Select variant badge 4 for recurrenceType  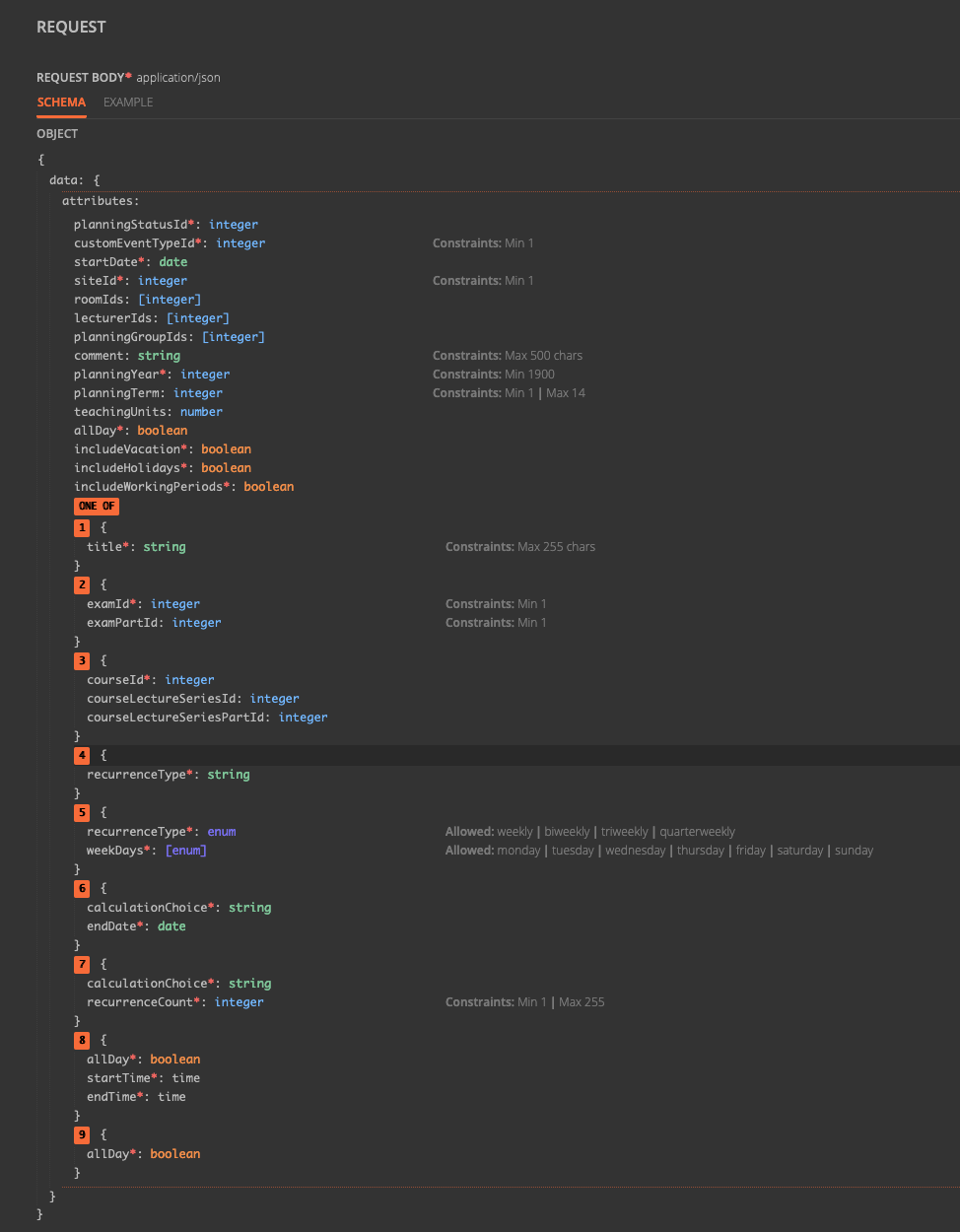point(82,755)
